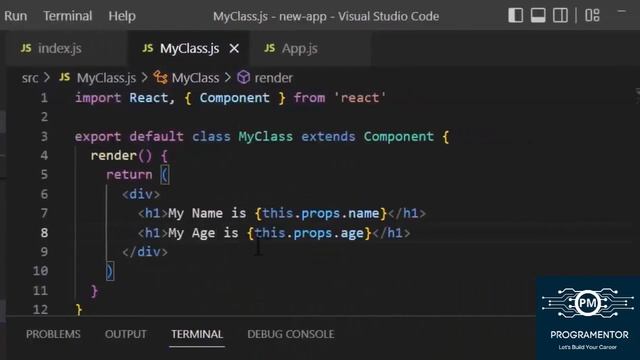
Task: Expand the breadcrumb chevron after src
Action: point(47,77)
